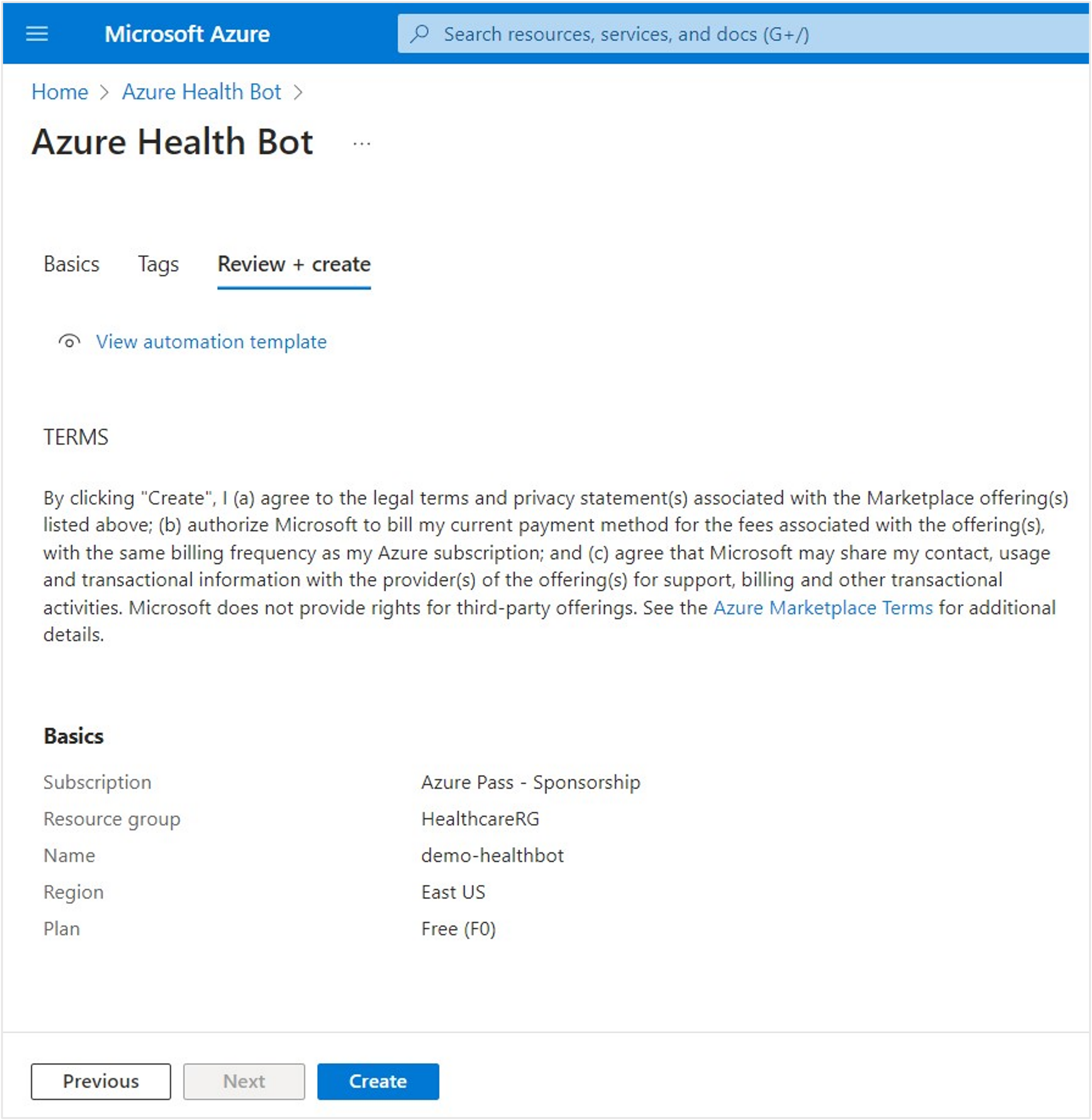This screenshot has width=1092, height=1120.
Task: Click the Previous button
Action: tap(101, 1081)
